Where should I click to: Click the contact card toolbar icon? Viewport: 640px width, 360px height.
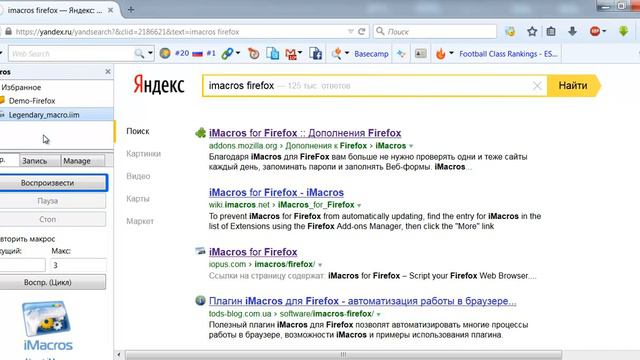click(x=420, y=53)
